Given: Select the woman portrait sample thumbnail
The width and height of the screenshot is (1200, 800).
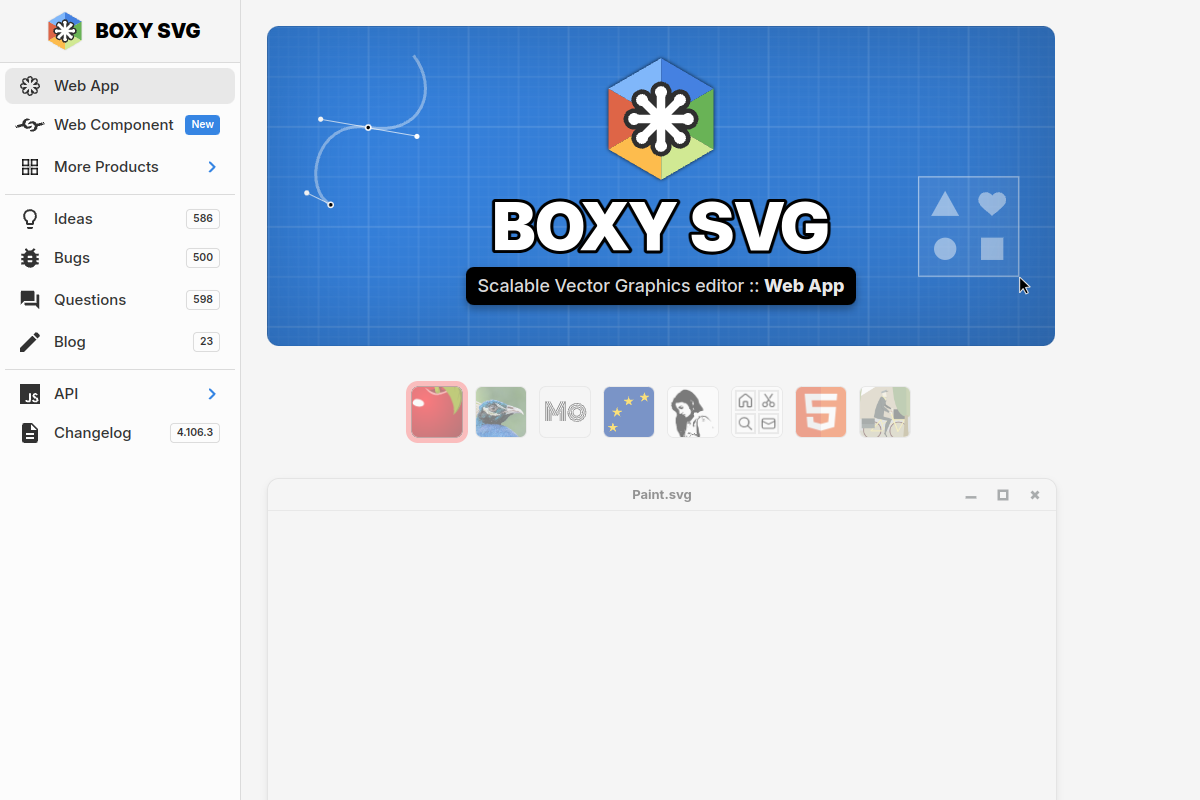Looking at the screenshot, I should [693, 412].
